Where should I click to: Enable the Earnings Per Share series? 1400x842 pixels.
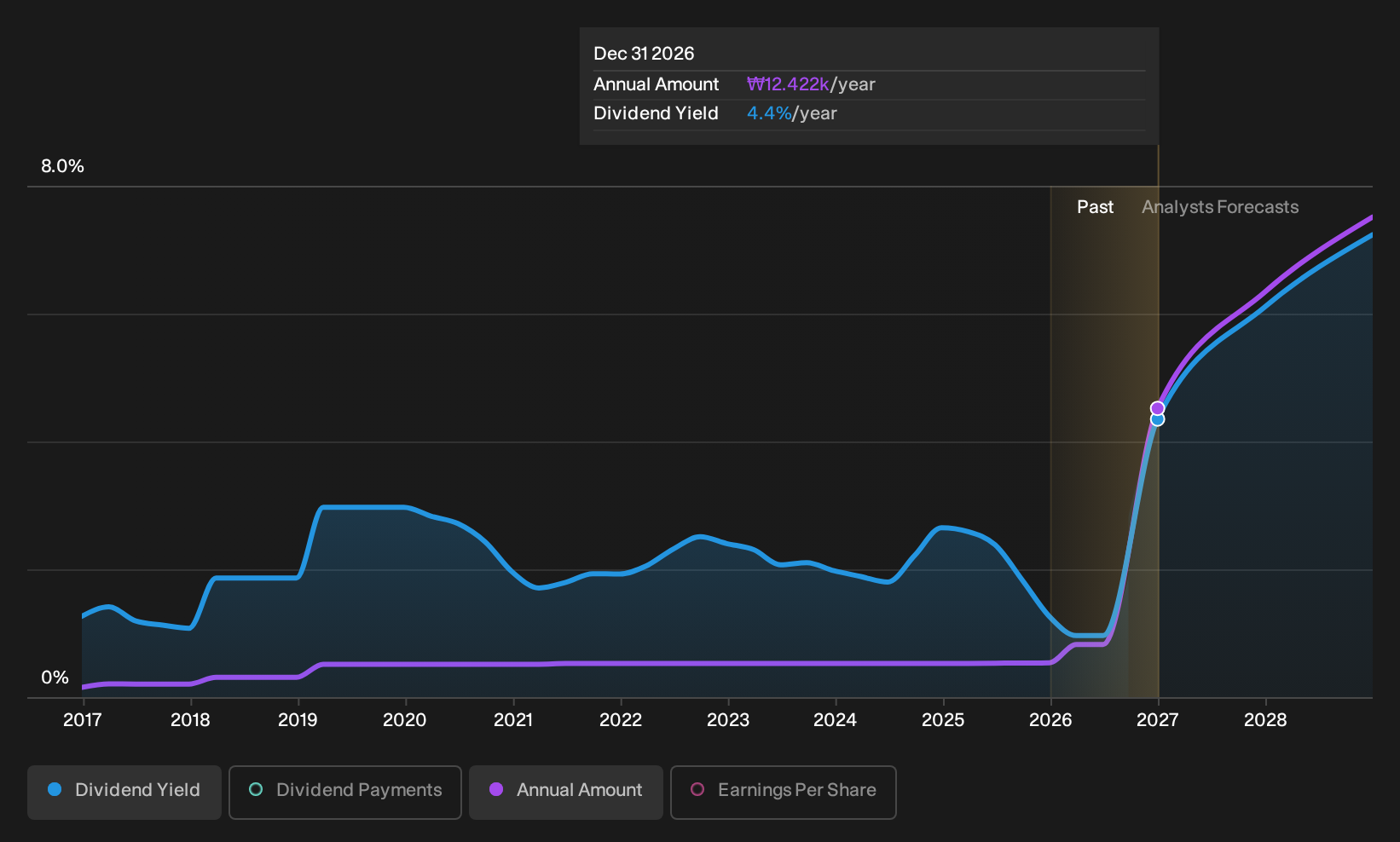click(x=784, y=793)
